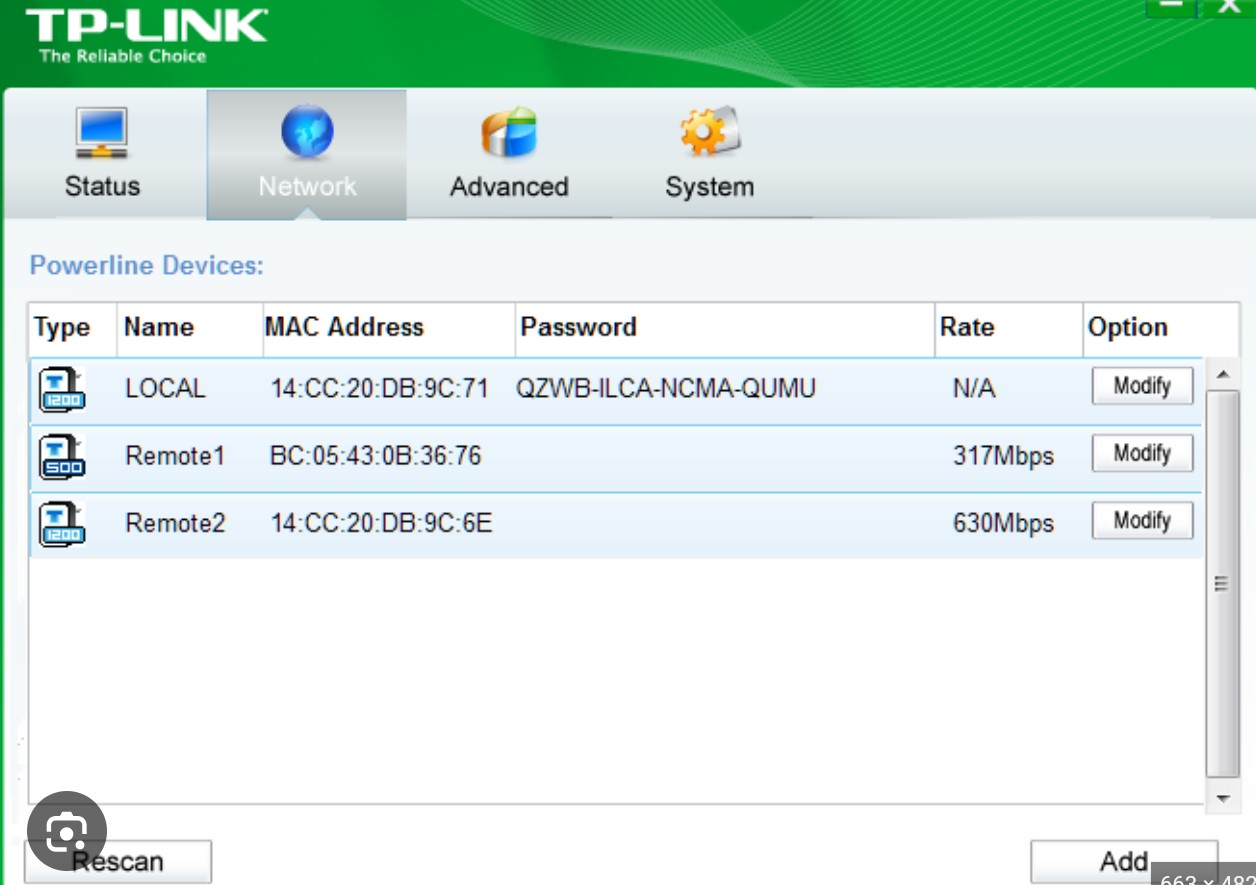Viewport: 1256px width, 885px height.
Task: Click the N/A rate value
Action: 974,389
